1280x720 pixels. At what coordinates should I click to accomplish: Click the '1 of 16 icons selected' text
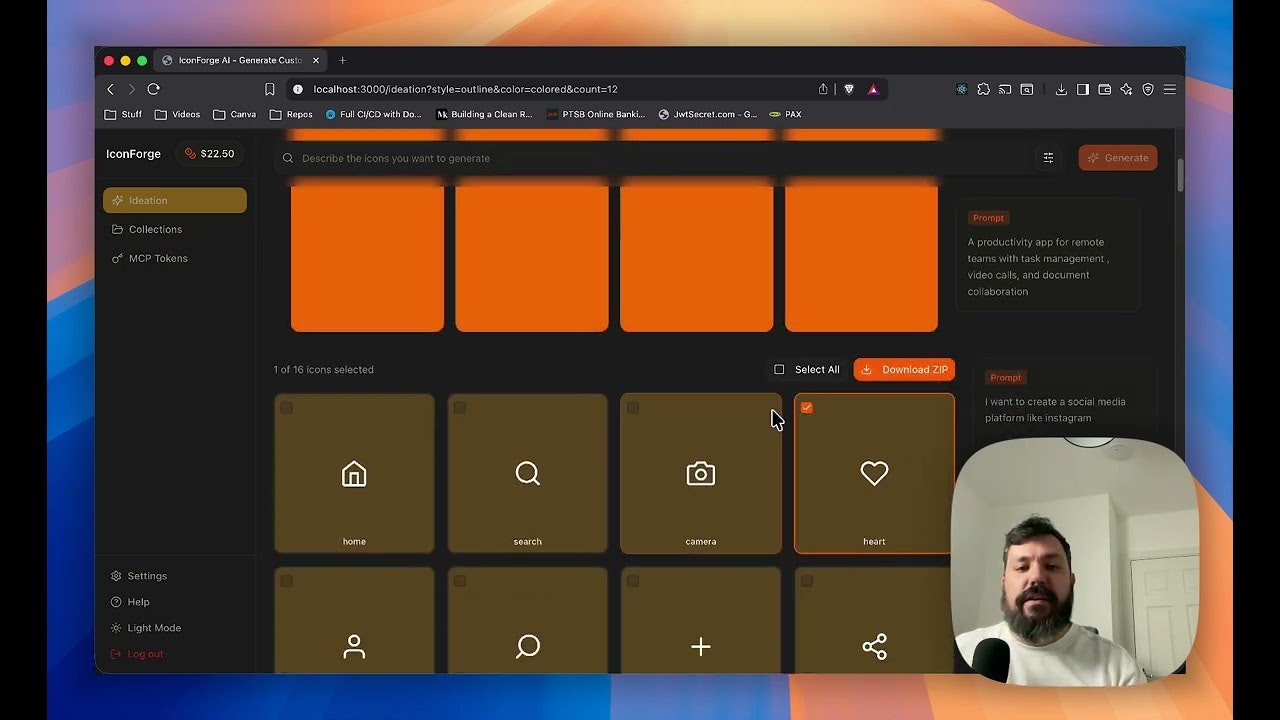tap(324, 370)
